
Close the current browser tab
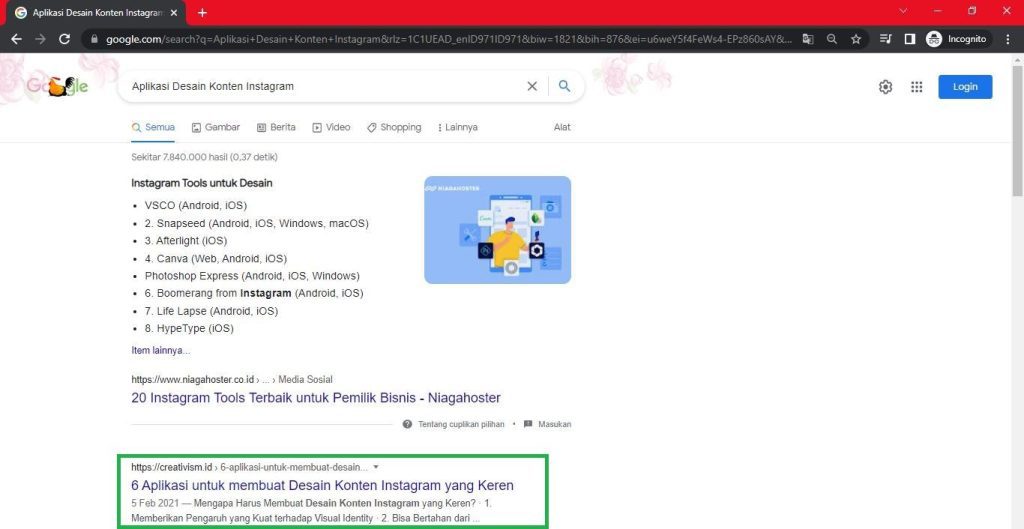176,12
